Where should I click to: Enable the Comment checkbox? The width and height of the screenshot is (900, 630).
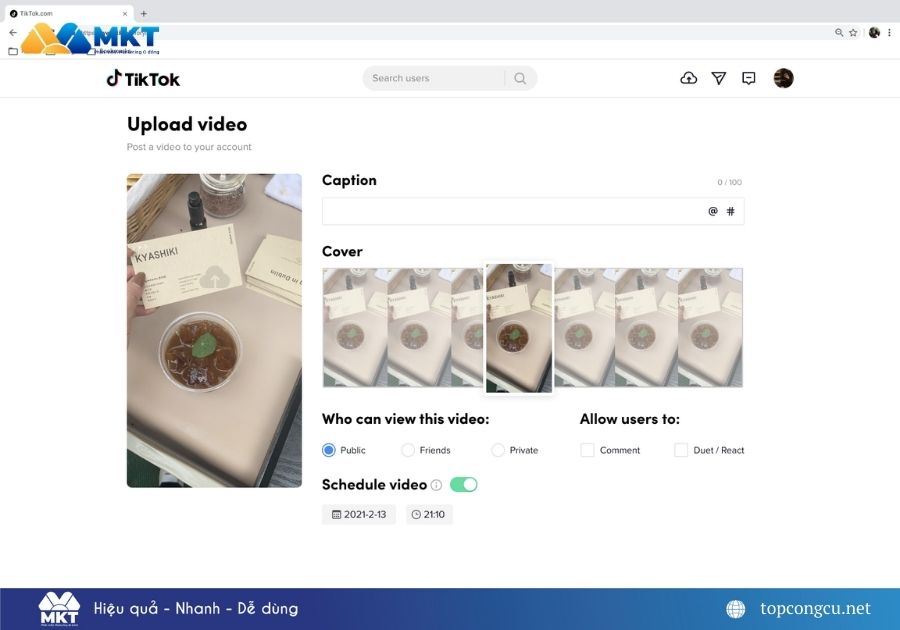(x=587, y=450)
